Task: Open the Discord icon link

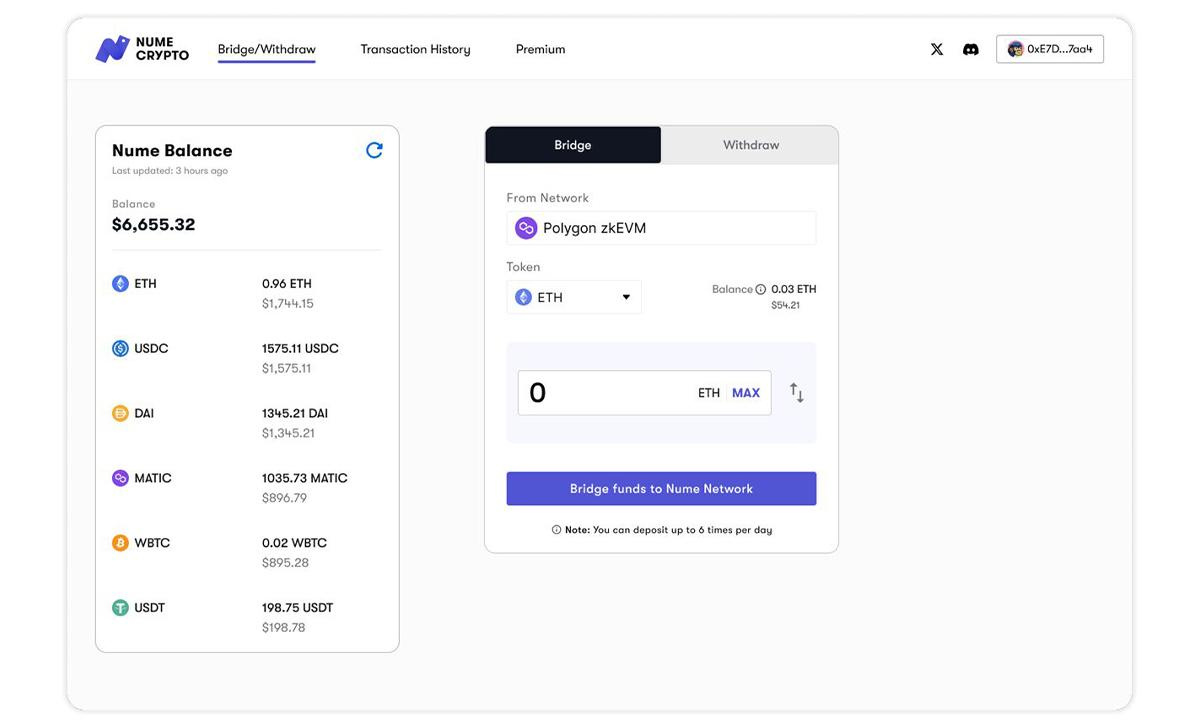Action: click(x=970, y=49)
